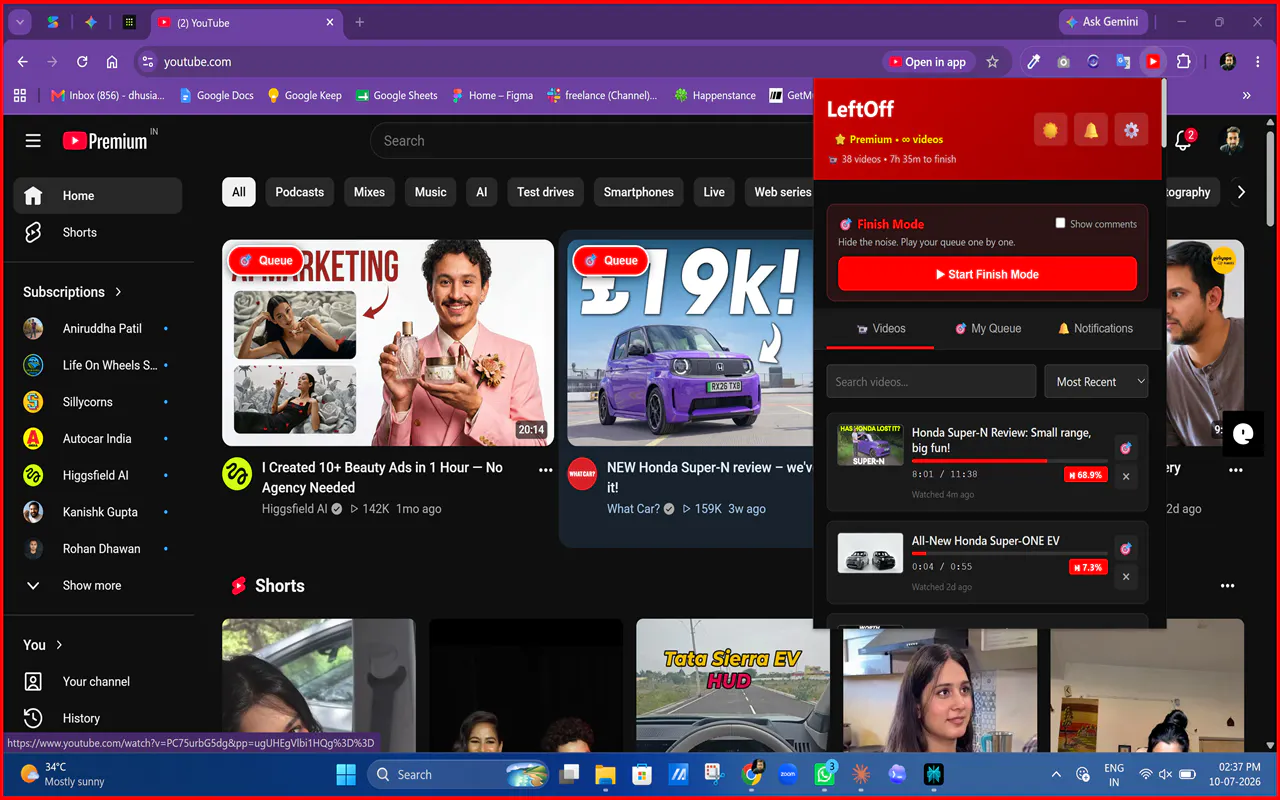Click the bell icon in LeftOff header

coord(1091,130)
